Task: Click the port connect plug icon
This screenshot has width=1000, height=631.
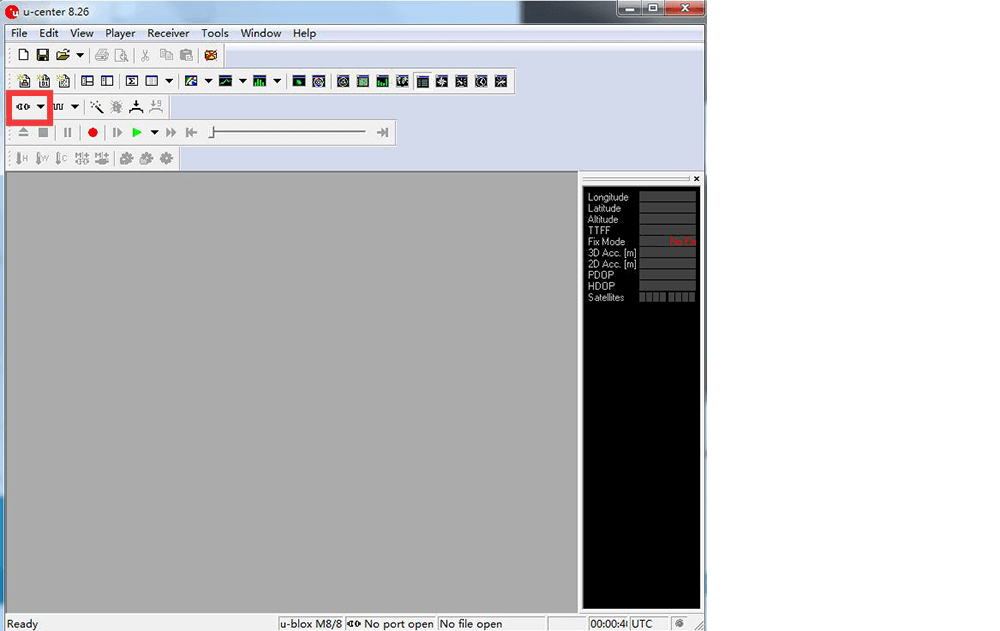Action: [x=22, y=107]
